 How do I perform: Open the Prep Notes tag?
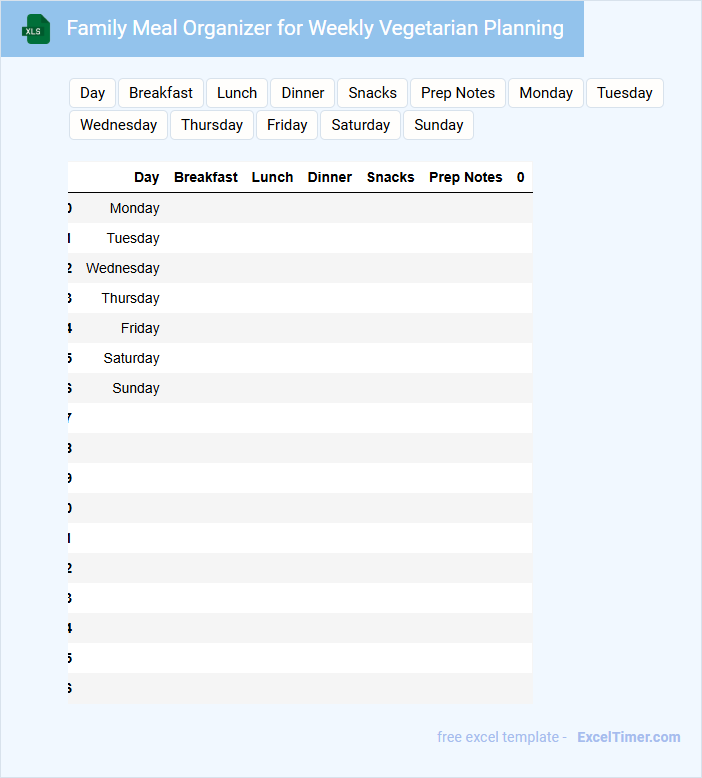tap(457, 93)
